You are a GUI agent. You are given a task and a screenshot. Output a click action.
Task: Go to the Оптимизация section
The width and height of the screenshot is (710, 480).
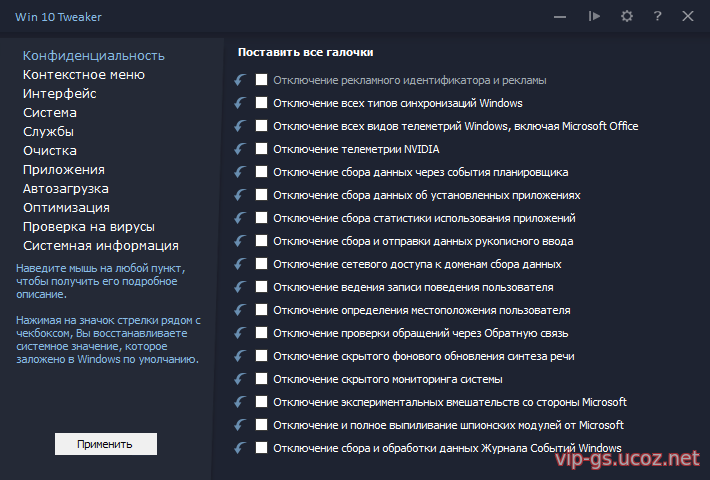[x=67, y=208]
